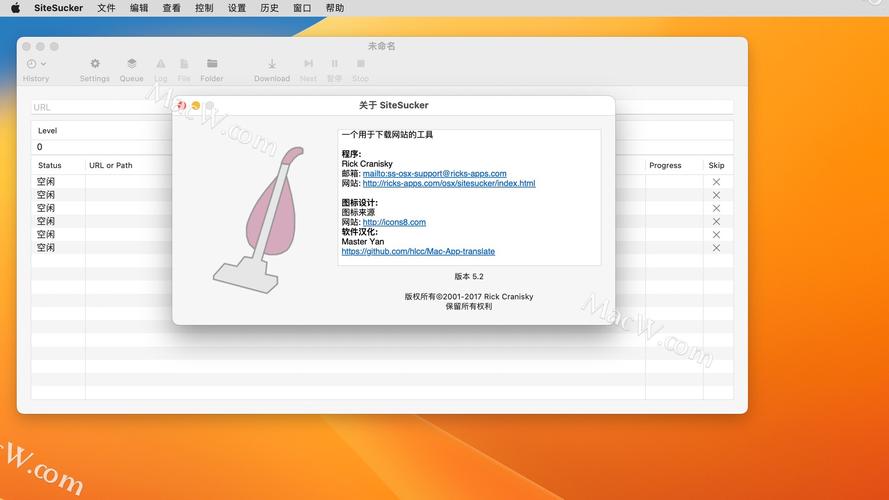Open the History toolbar icon
This screenshot has height=500, width=889.
pyautogui.click(x=32, y=64)
